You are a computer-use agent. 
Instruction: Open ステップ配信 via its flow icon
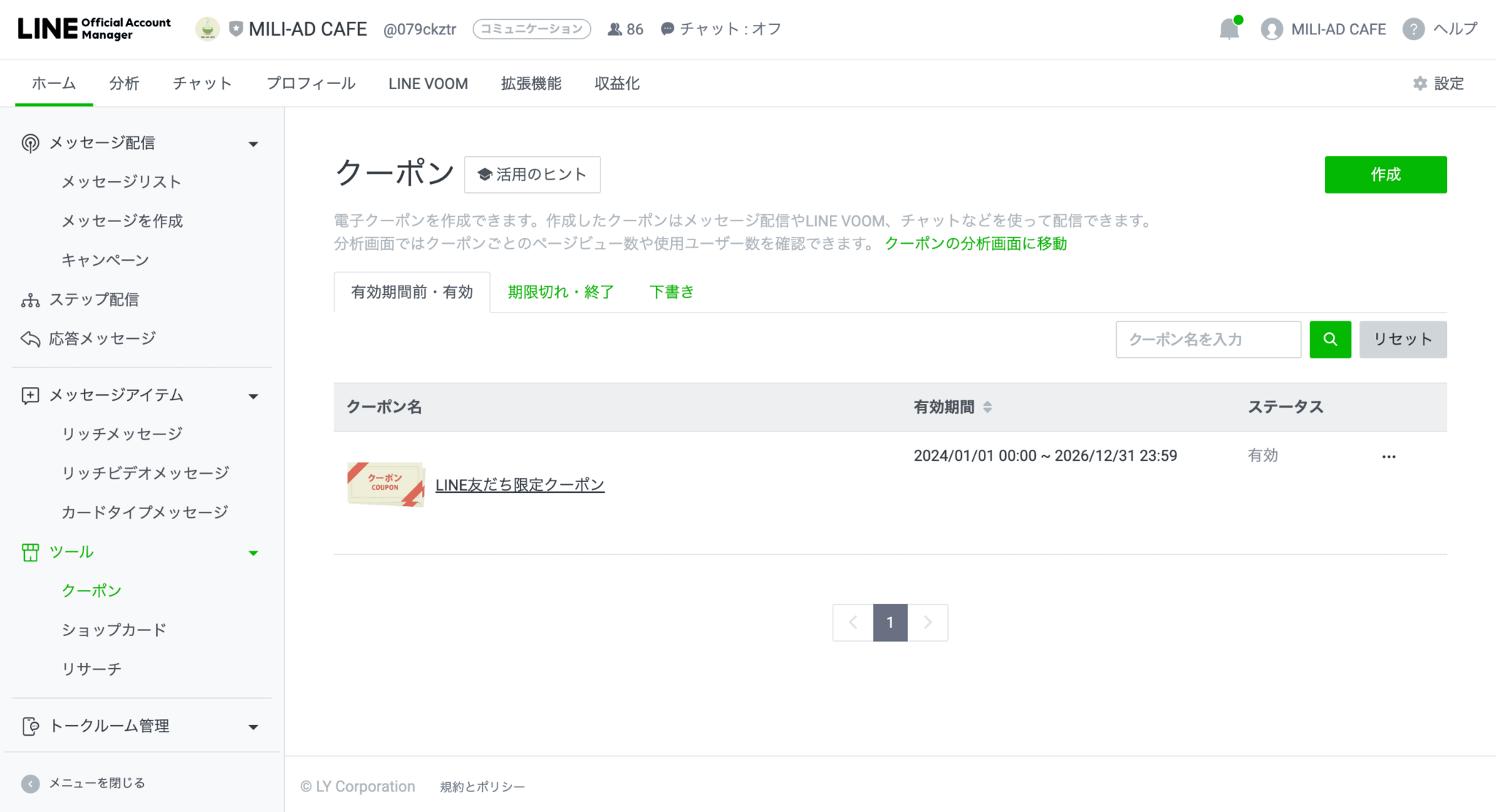coord(29,299)
